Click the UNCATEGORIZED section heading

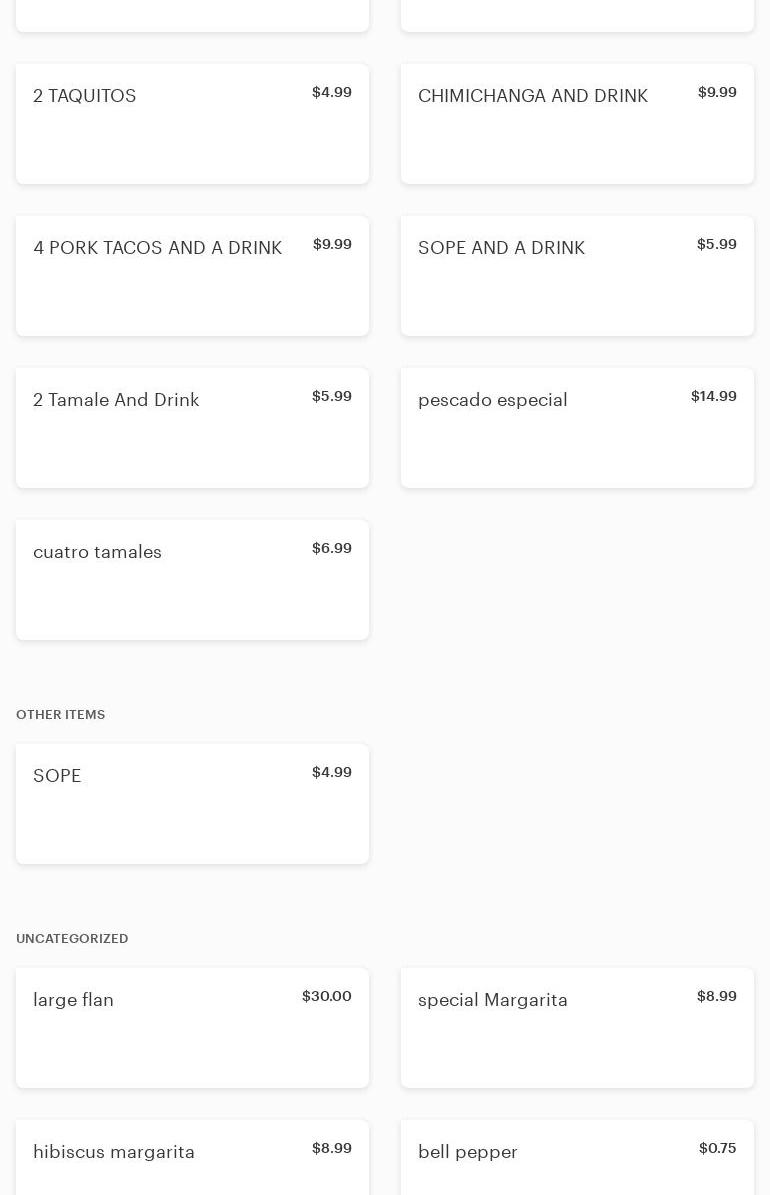[72, 939]
